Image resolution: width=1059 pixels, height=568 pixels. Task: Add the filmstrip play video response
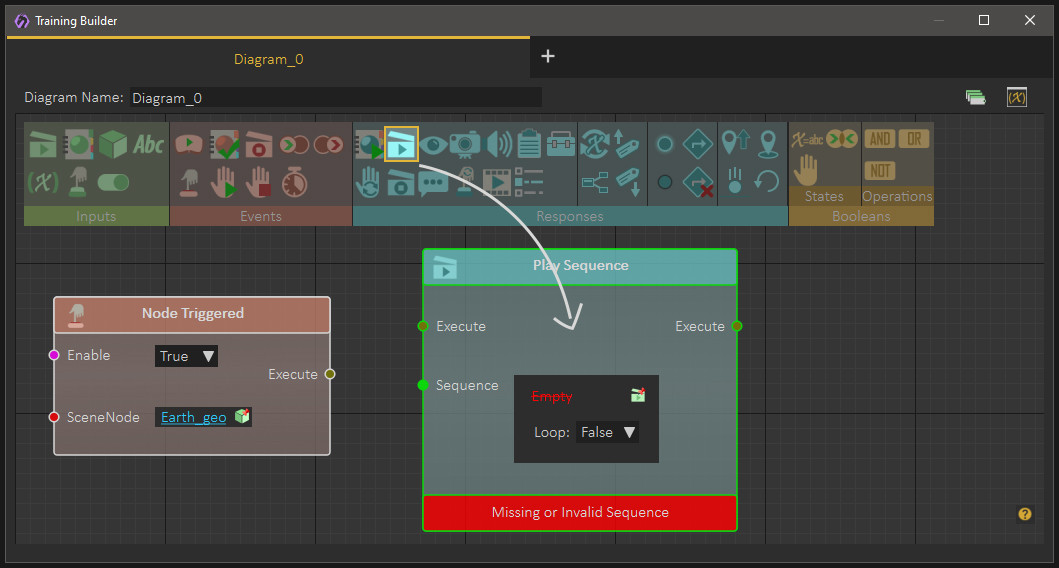498,182
